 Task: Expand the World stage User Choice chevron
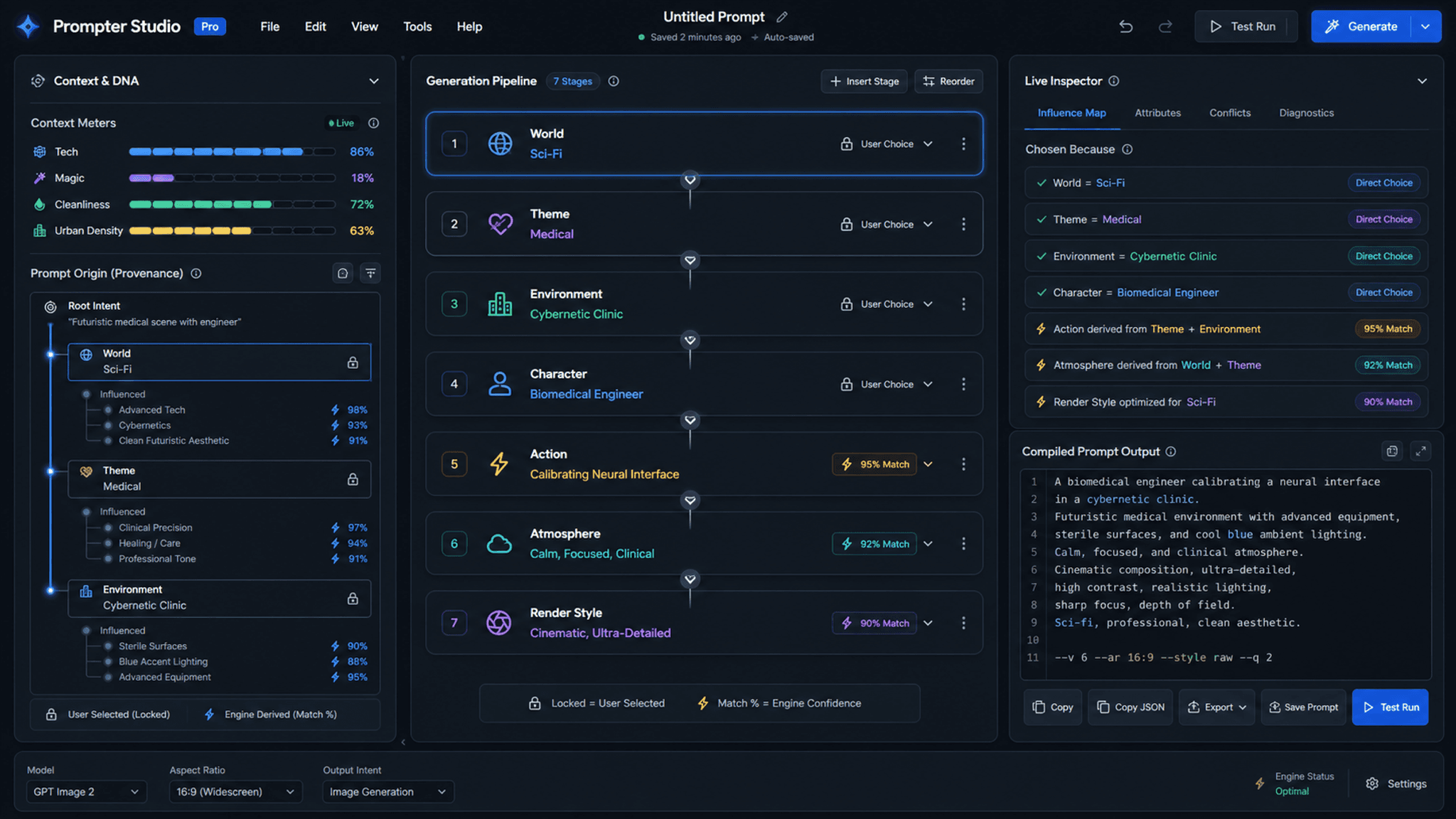928,144
